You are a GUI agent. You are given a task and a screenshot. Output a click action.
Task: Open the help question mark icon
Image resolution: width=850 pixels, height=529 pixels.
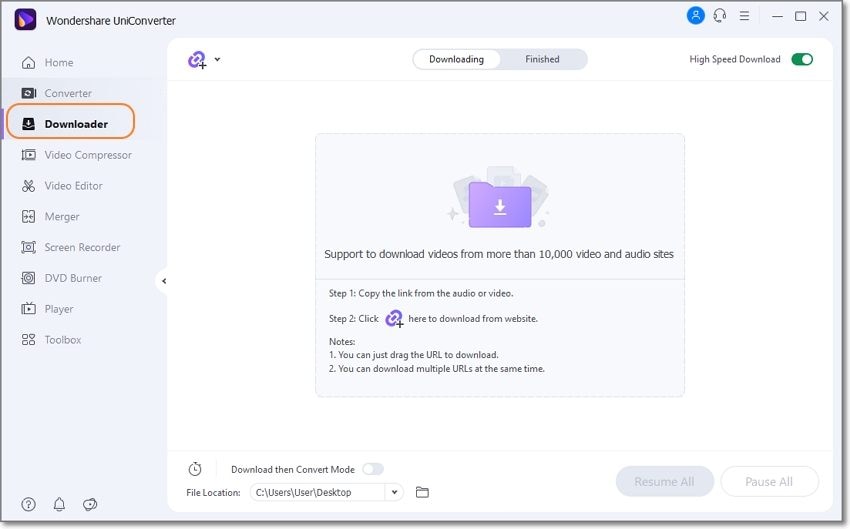click(x=28, y=505)
